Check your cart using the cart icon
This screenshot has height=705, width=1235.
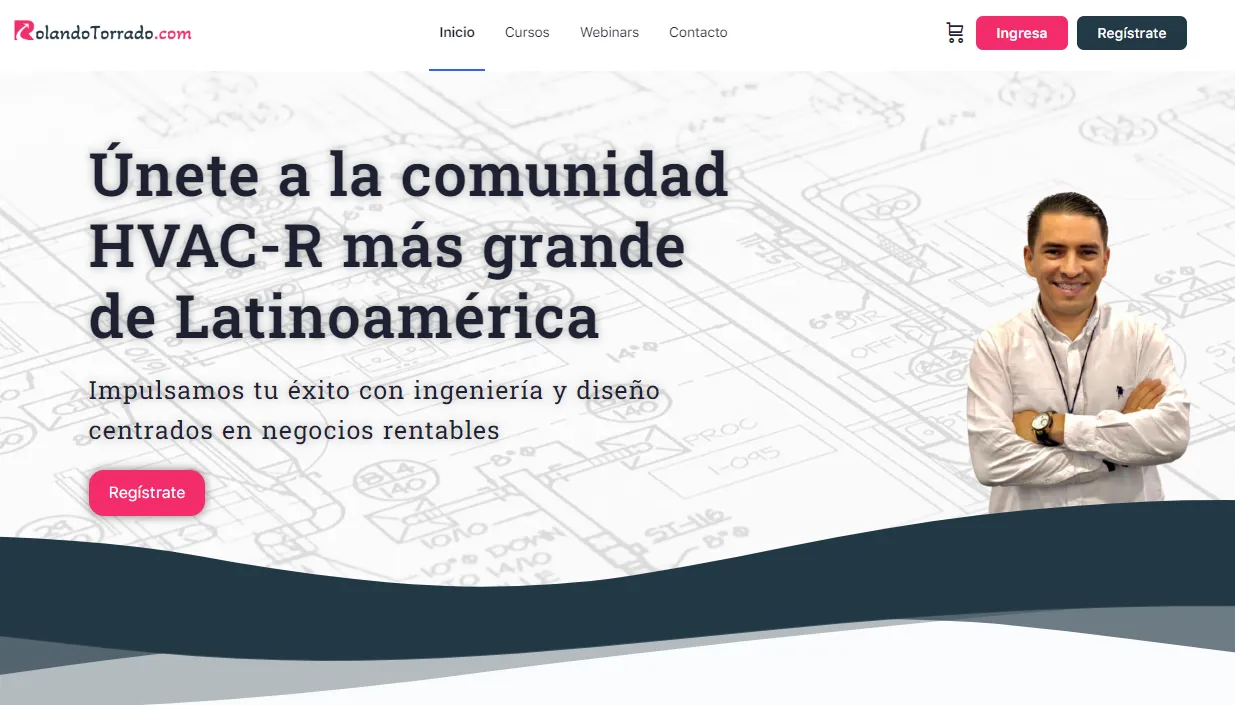point(955,32)
